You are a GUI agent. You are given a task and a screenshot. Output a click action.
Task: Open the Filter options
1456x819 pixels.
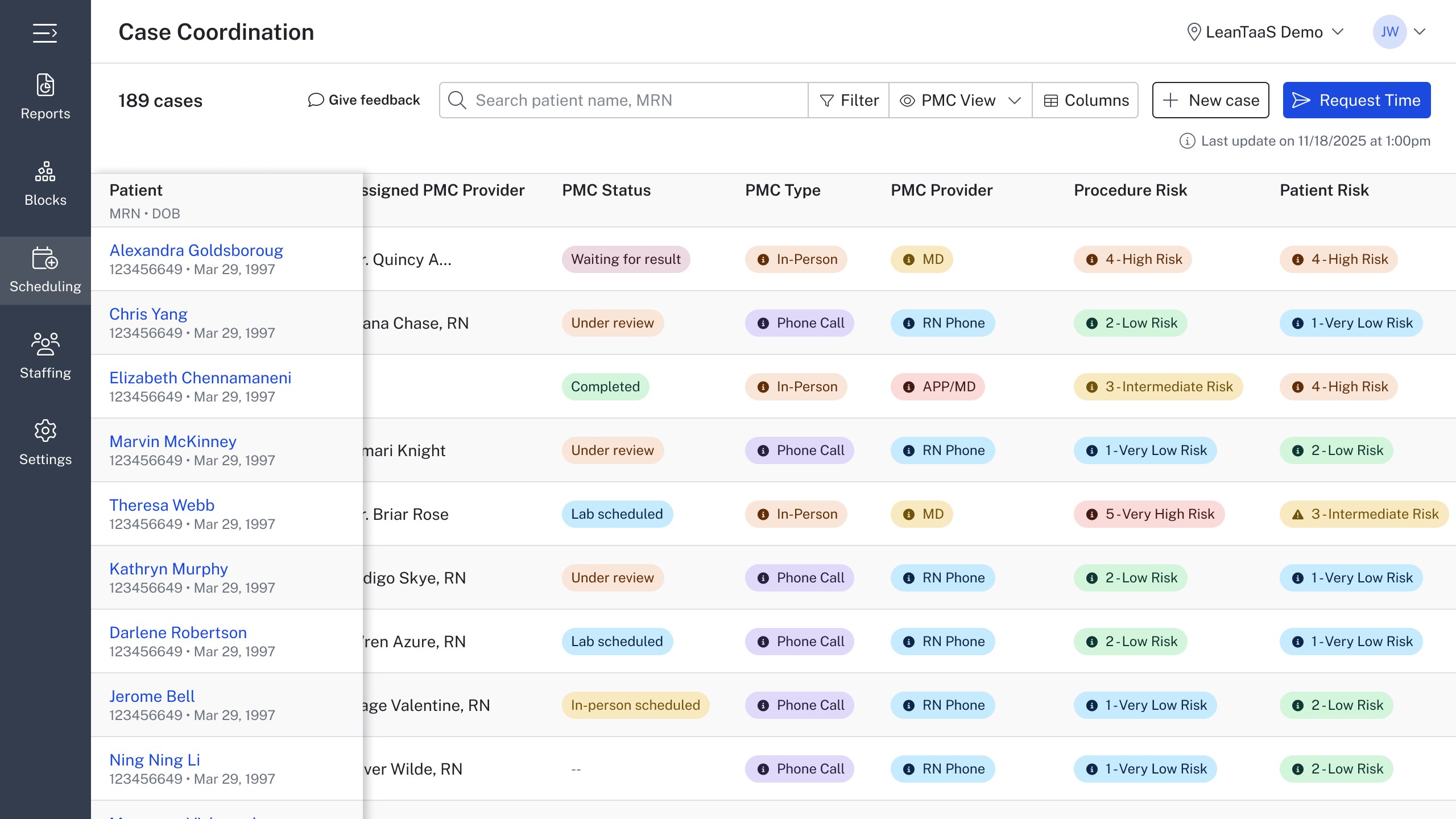(849, 100)
